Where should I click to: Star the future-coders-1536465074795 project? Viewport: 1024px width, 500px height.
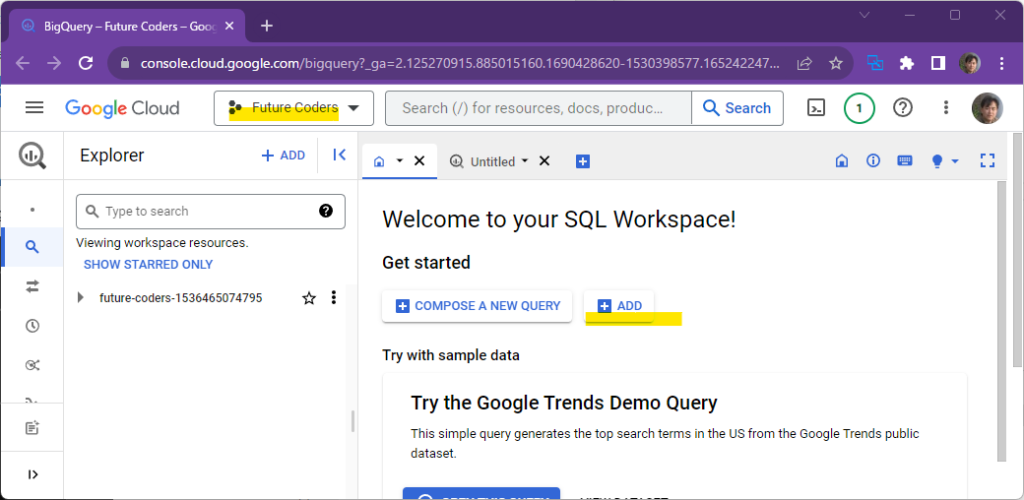click(x=309, y=298)
